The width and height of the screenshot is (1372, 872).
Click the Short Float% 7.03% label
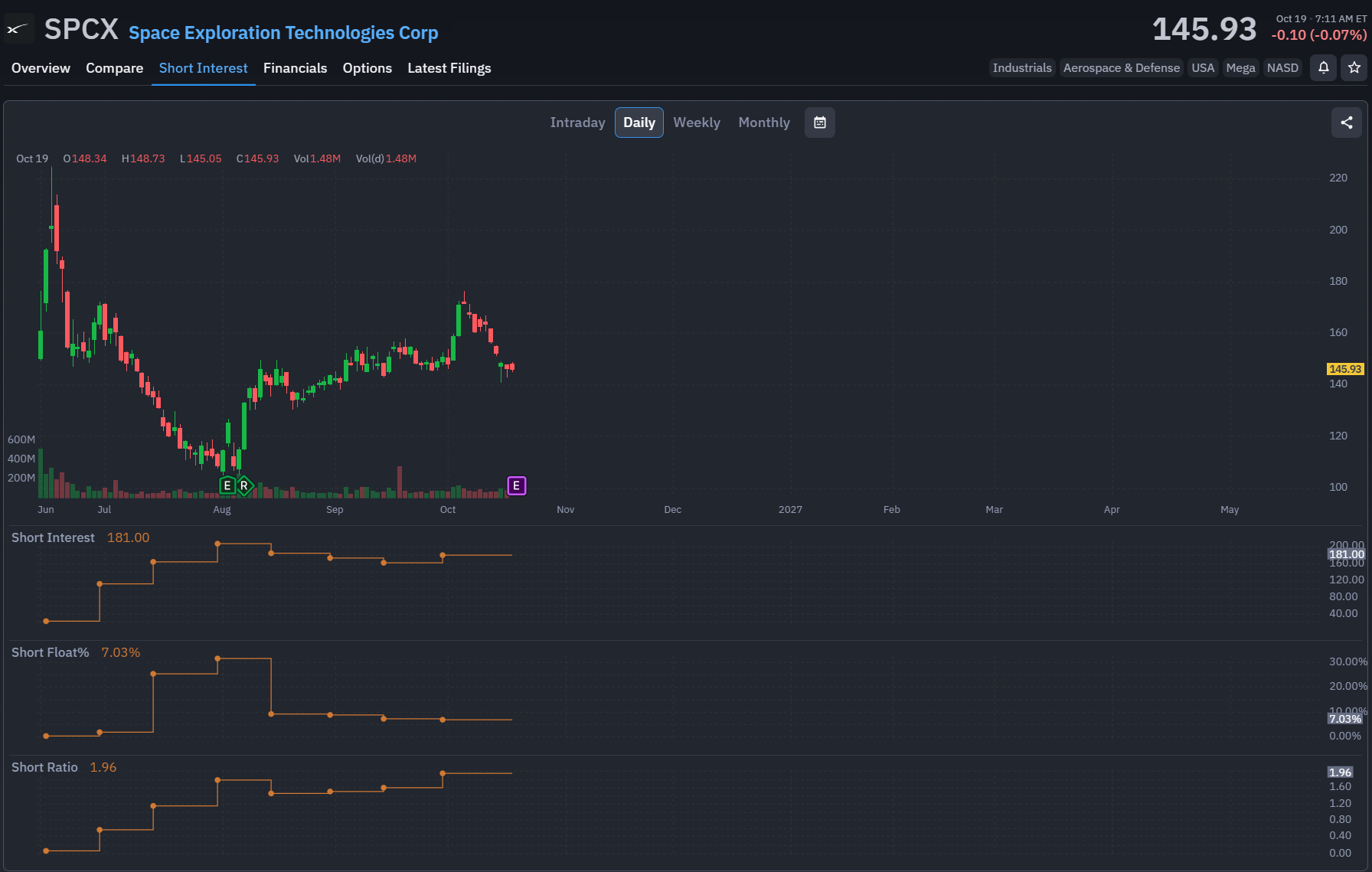(76, 652)
